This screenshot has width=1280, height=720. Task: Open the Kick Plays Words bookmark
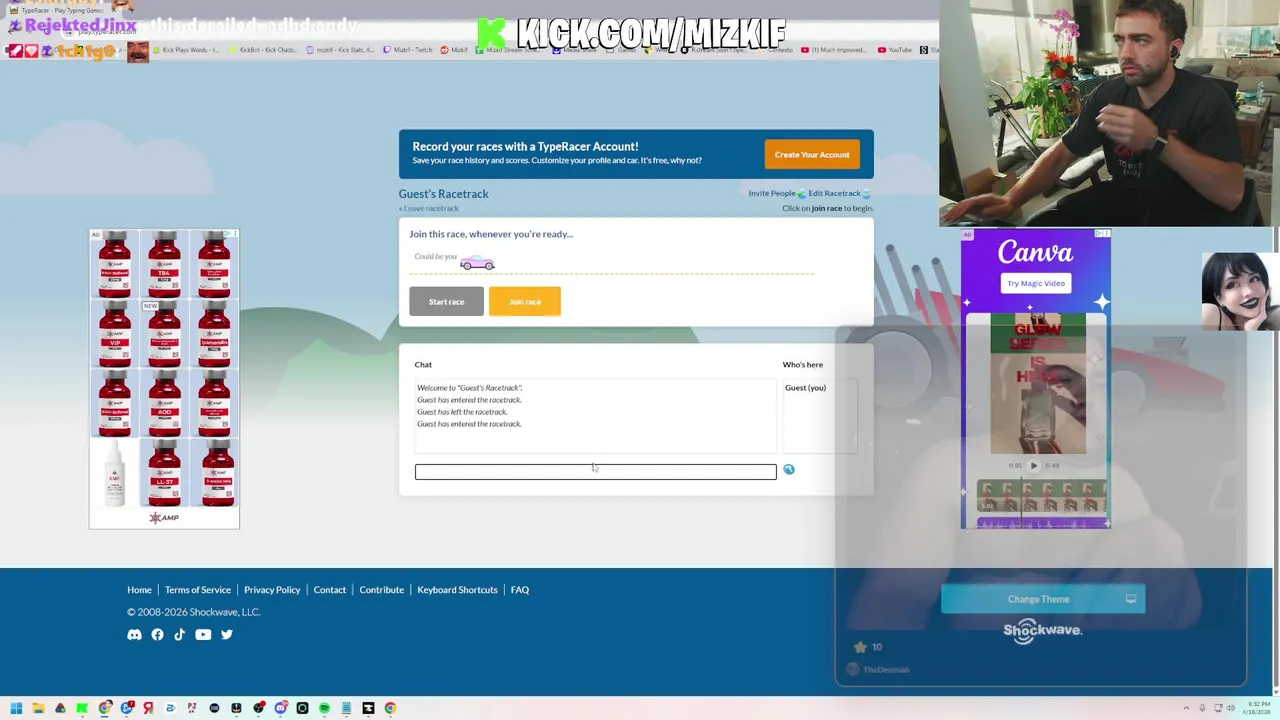[185, 50]
